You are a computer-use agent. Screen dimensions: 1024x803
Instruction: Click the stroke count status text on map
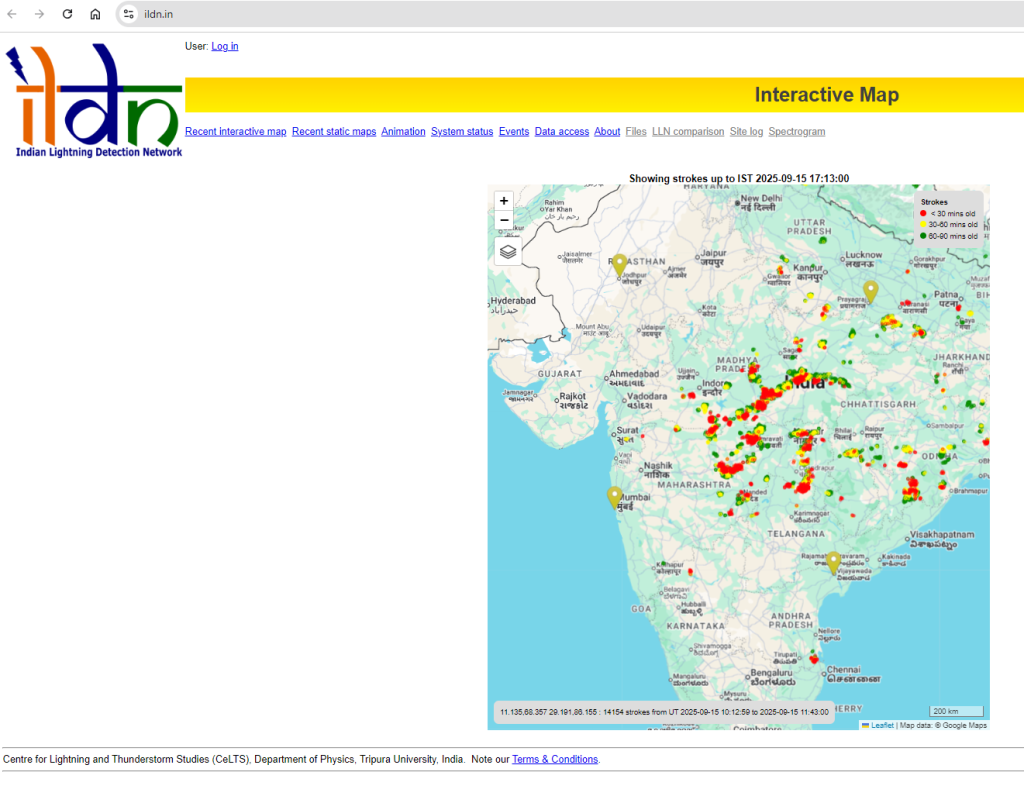[x=664, y=712]
